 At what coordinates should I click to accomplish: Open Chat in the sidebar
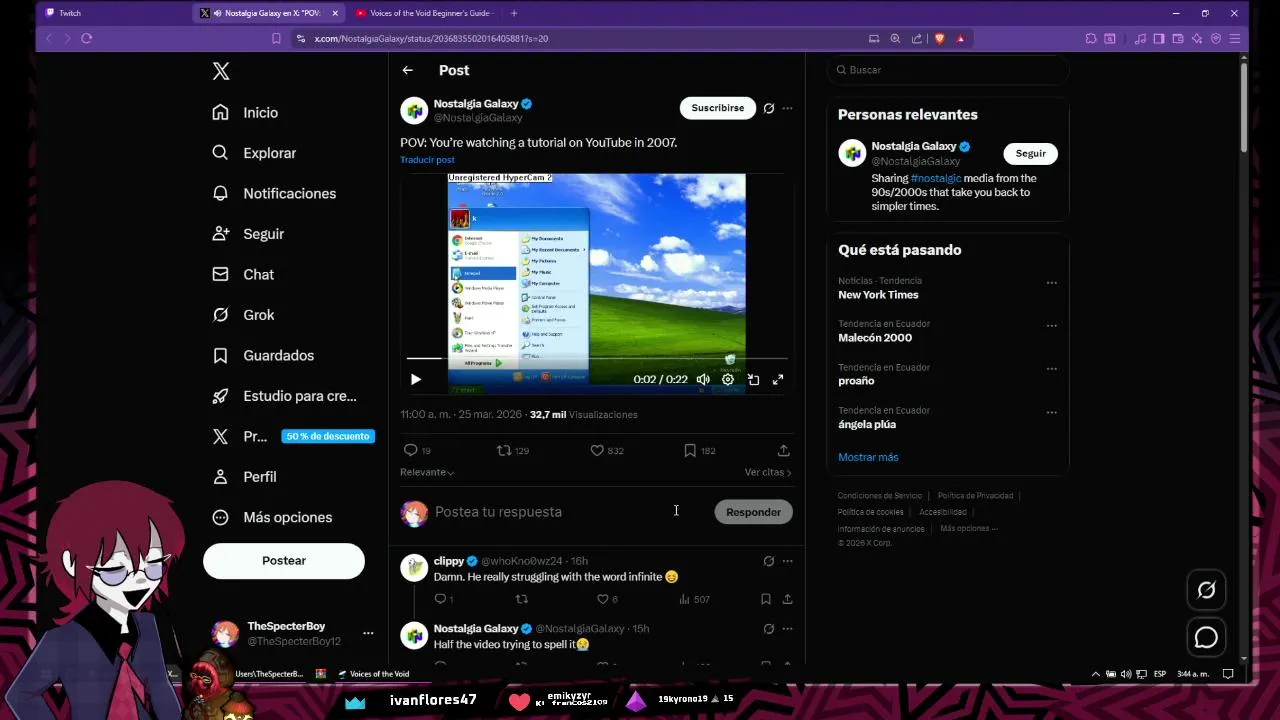point(243,274)
